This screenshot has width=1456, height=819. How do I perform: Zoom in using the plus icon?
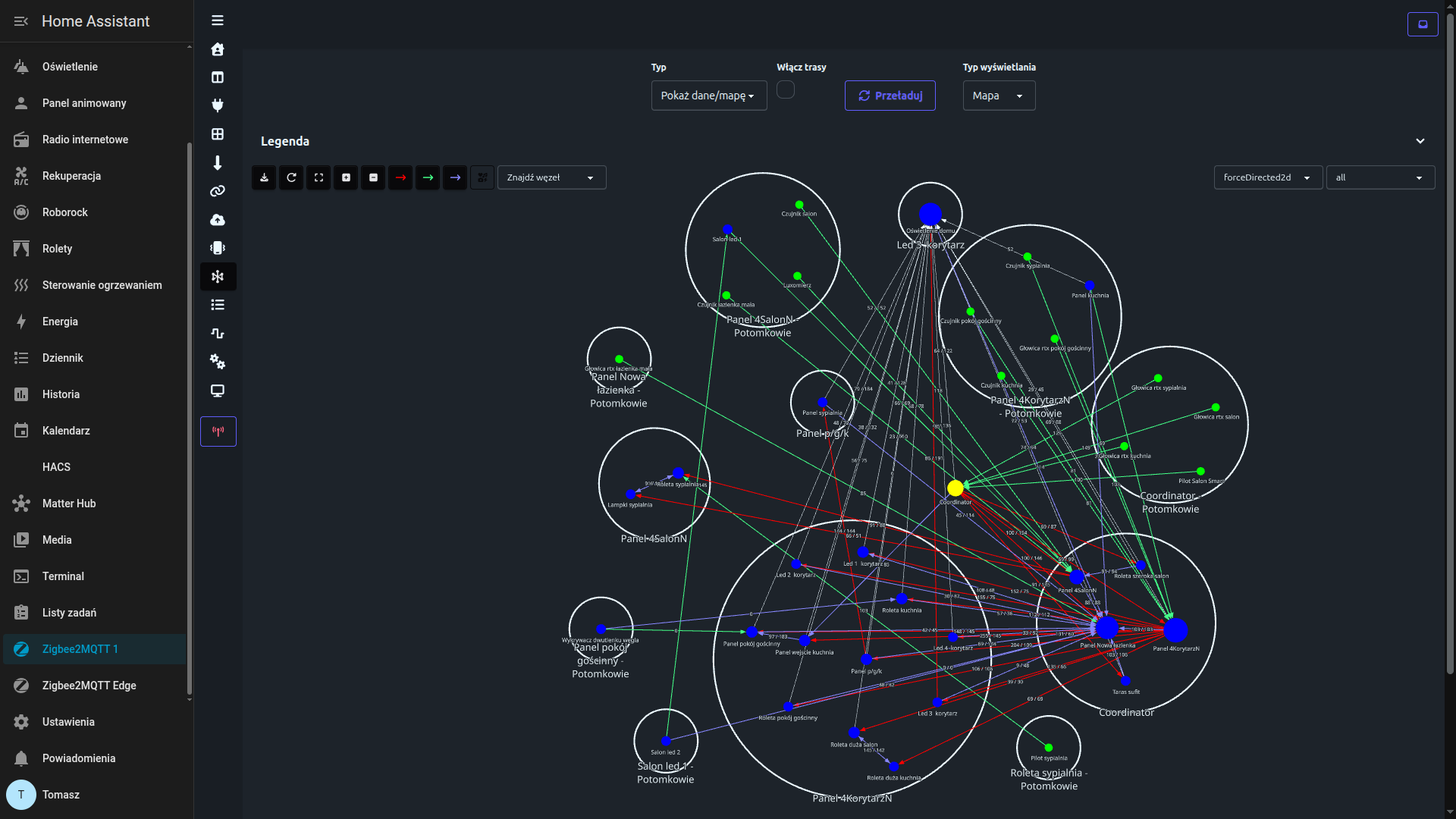click(x=346, y=177)
